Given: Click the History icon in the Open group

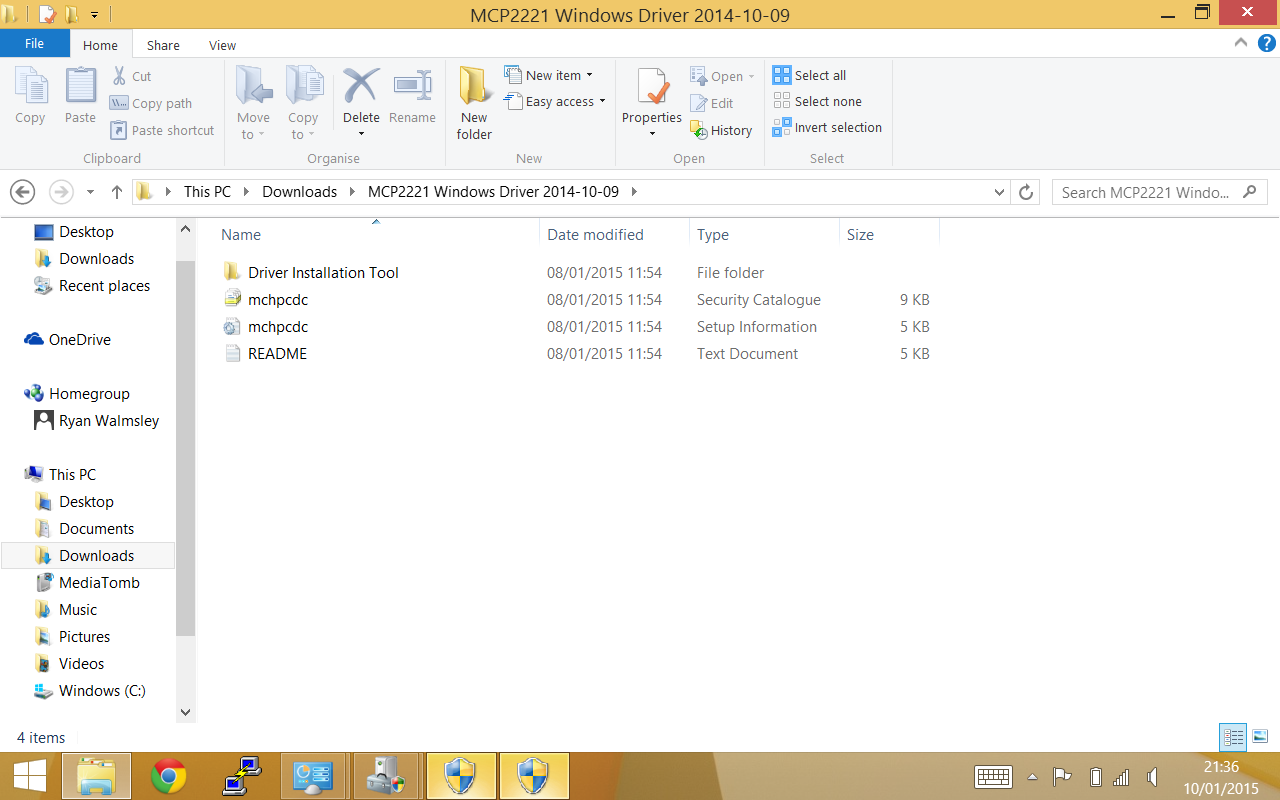Looking at the screenshot, I should click(721, 130).
